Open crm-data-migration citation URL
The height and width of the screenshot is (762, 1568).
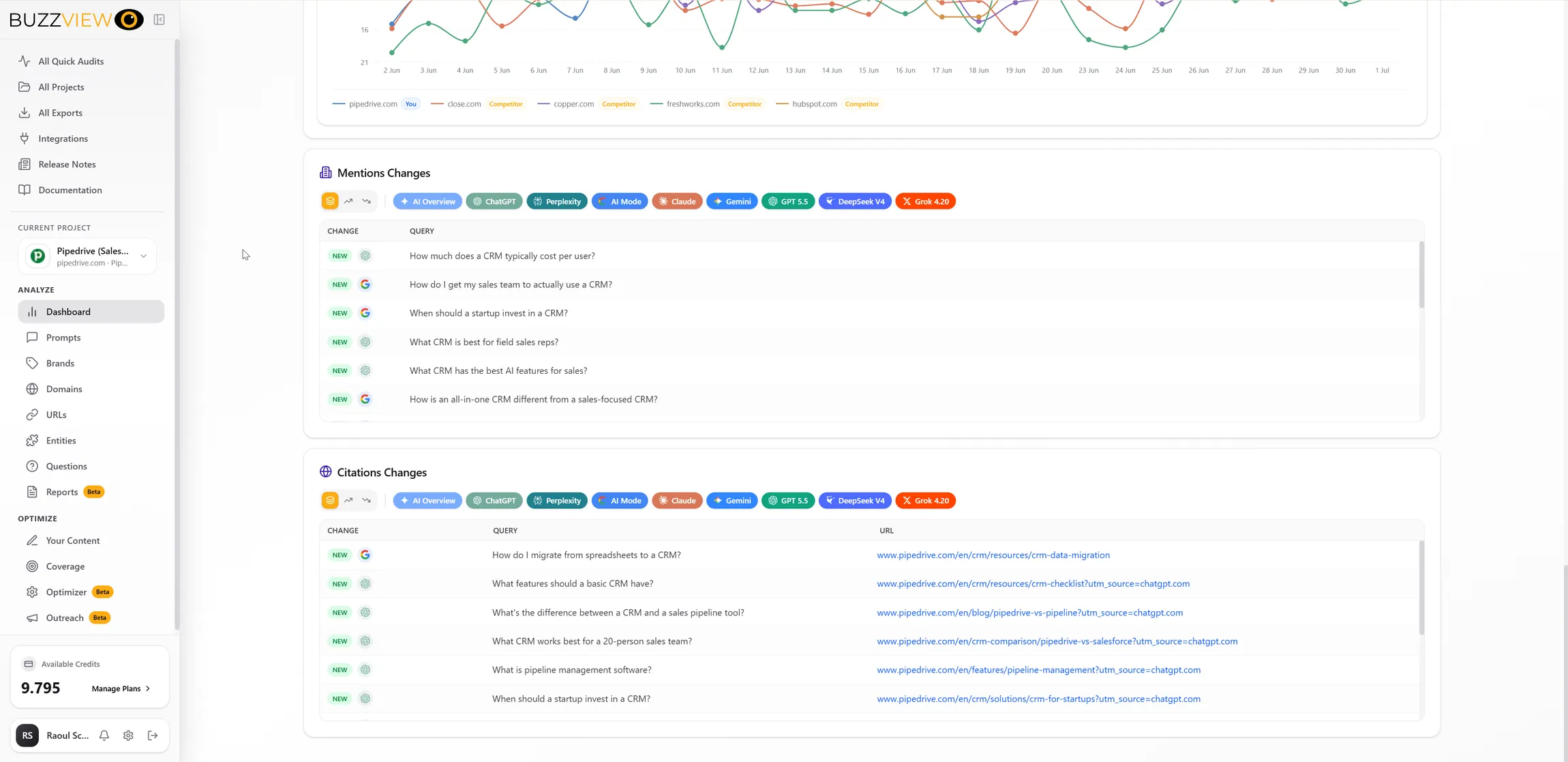click(x=993, y=555)
